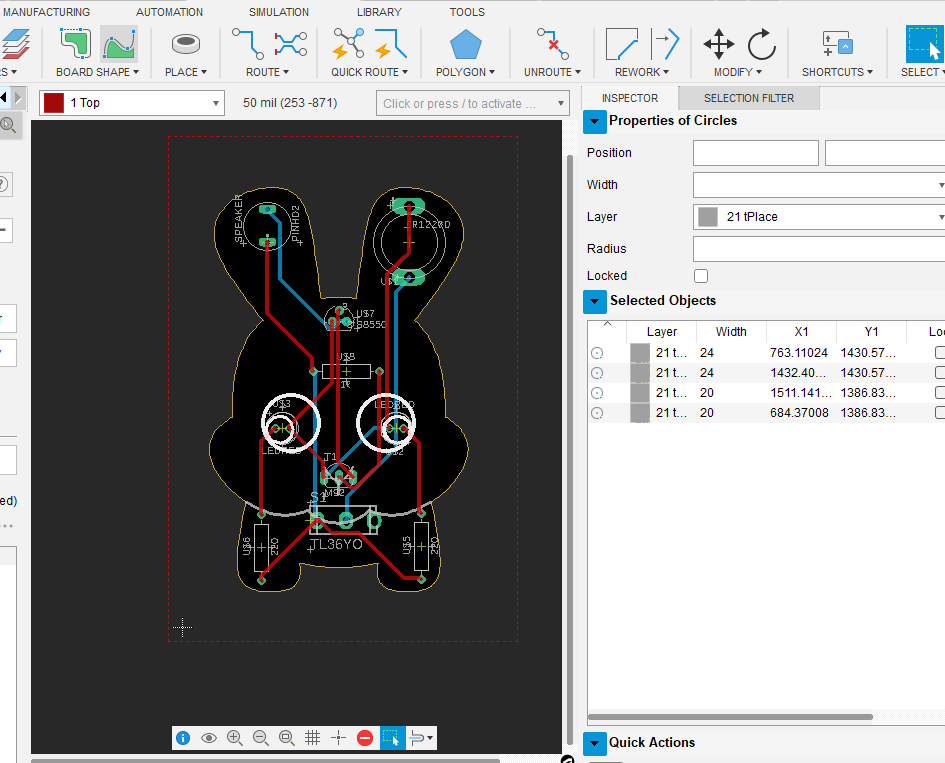Collapse the Selected Objects section

(x=595, y=301)
